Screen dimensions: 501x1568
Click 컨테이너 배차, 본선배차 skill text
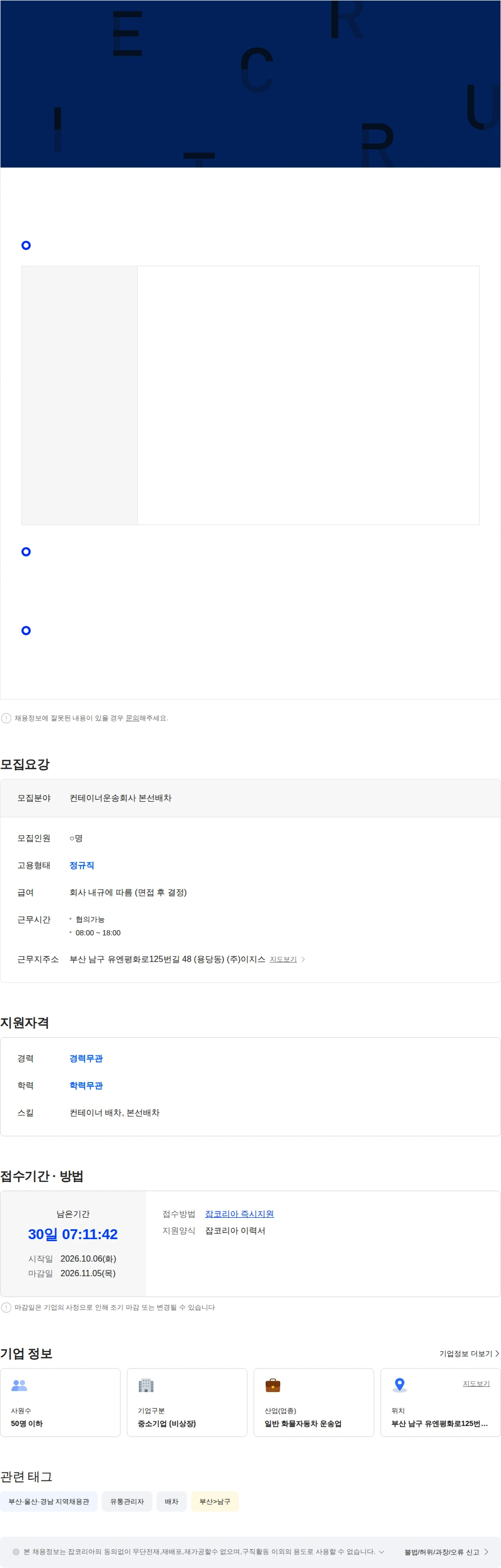(x=114, y=1113)
